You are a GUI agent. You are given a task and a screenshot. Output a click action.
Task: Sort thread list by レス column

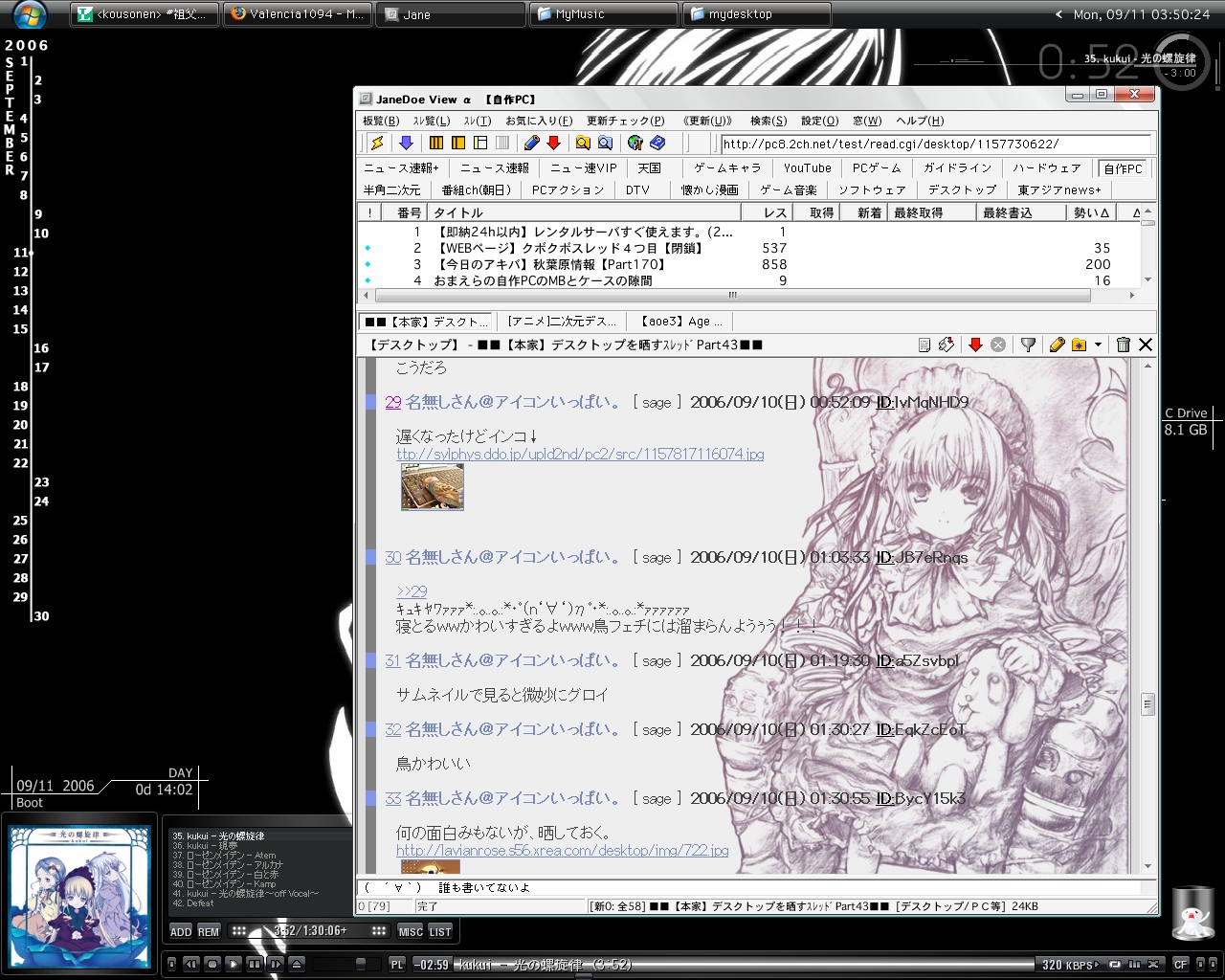click(765, 212)
